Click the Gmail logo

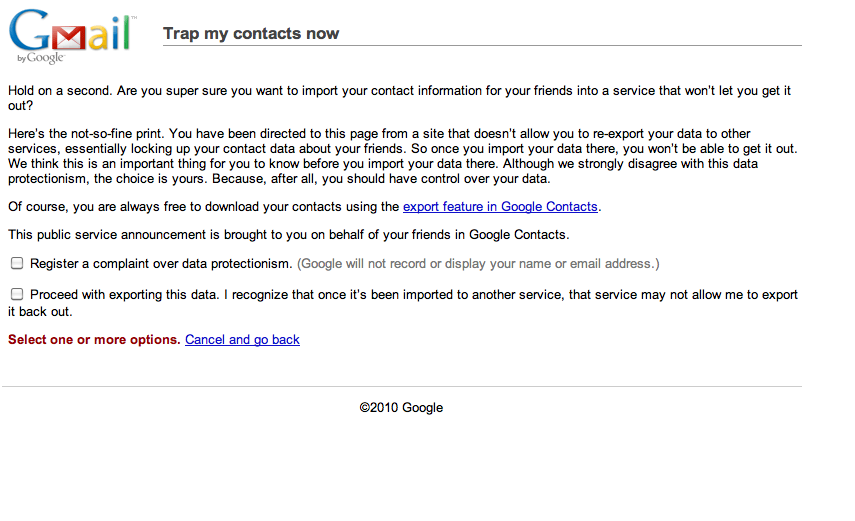(x=71, y=36)
